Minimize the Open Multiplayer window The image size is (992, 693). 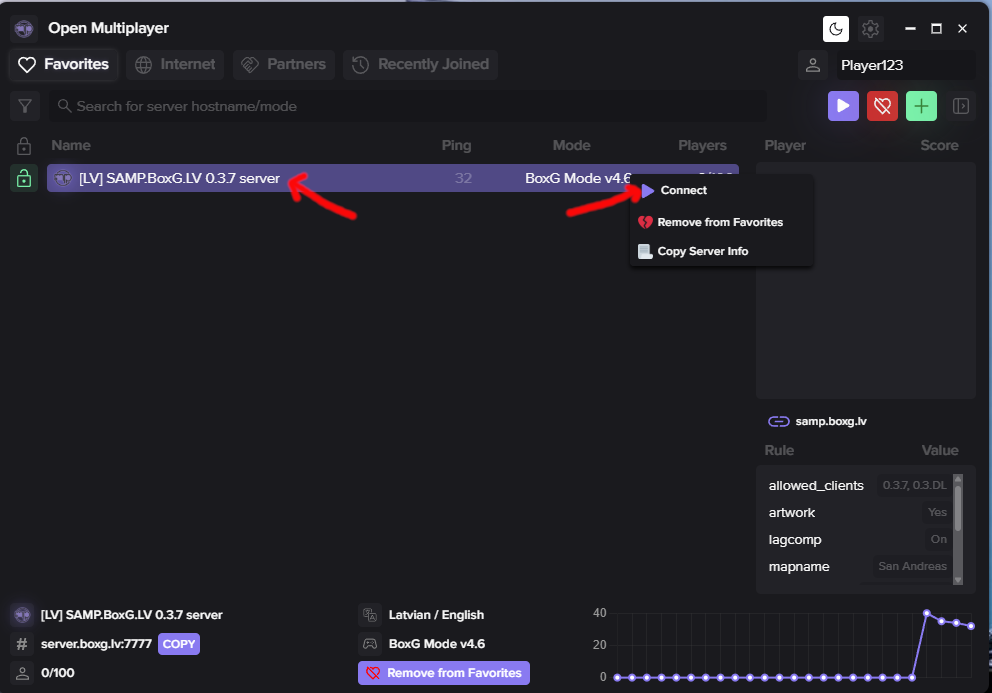(x=910, y=28)
